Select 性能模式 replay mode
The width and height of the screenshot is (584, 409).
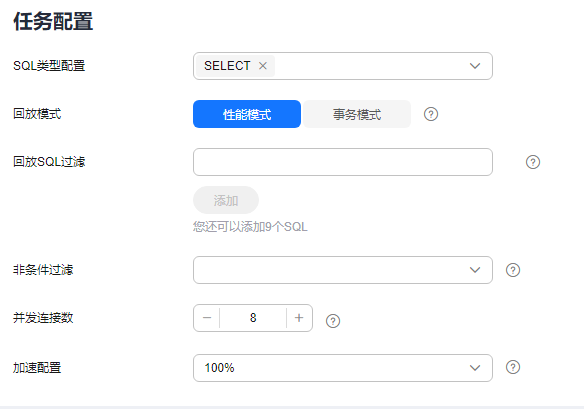pos(247,114)
